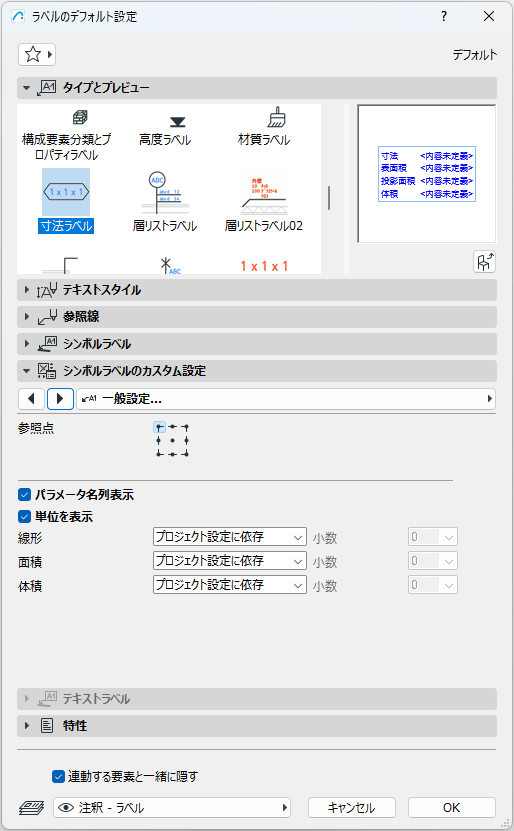Viewport: 514px width, 831px height.
Task: Close the ラベルのデフォルト設定 dialog
Action: [x=489, y=16]
